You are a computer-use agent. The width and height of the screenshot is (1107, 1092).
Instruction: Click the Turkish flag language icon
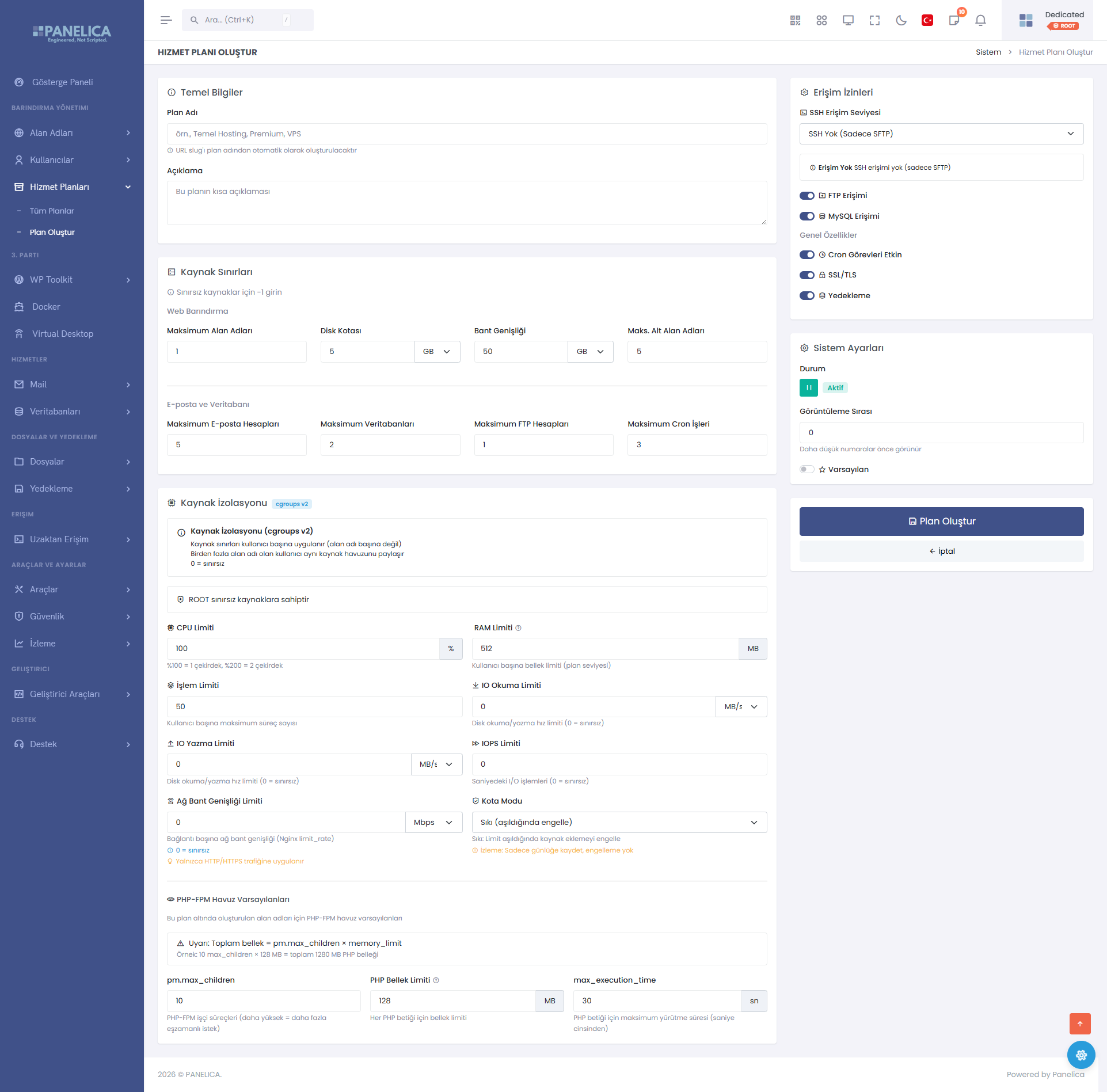click(x=927, y=20)
